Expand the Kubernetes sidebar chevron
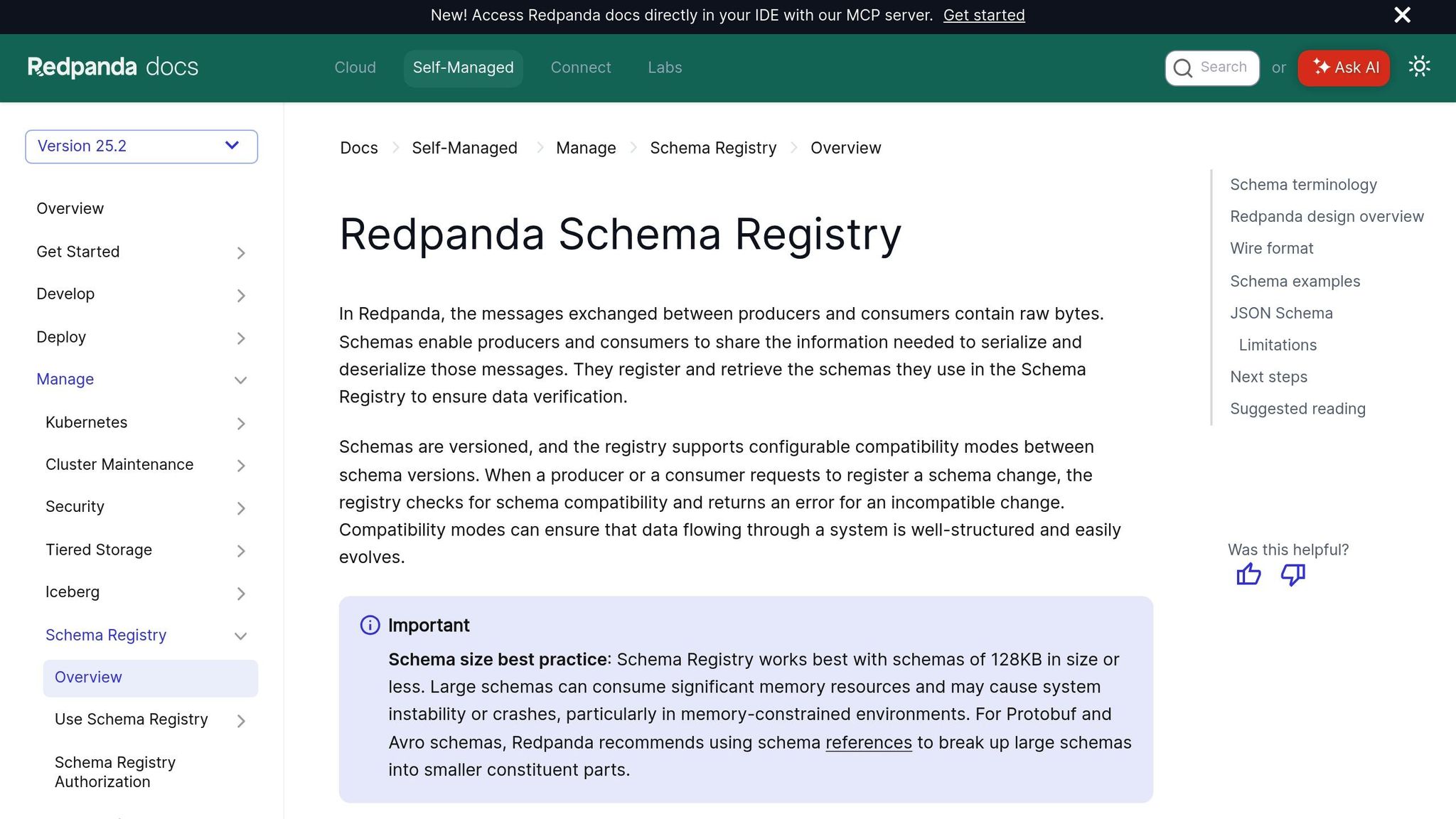Image resolution: width=1456 pixels, height=819 pixels. 241,424
